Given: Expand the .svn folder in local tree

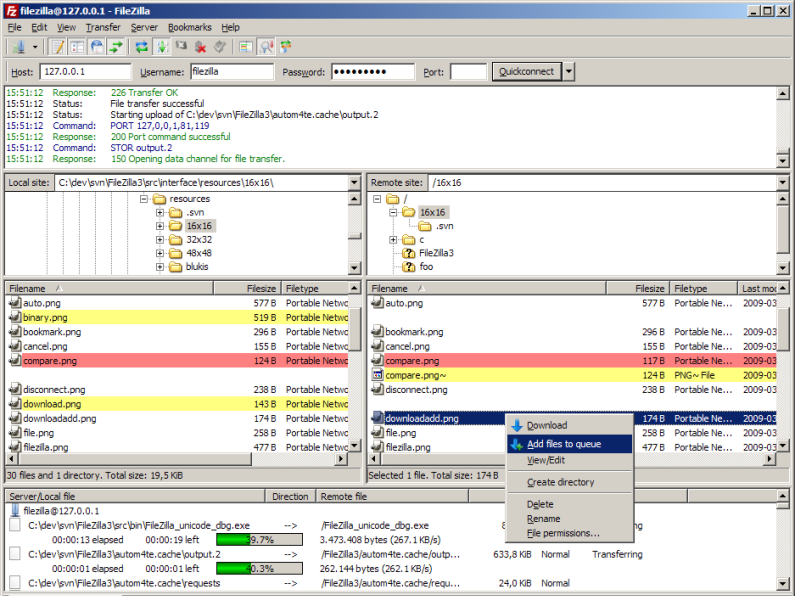Looking at the screenshot, I should coord(160,212).
